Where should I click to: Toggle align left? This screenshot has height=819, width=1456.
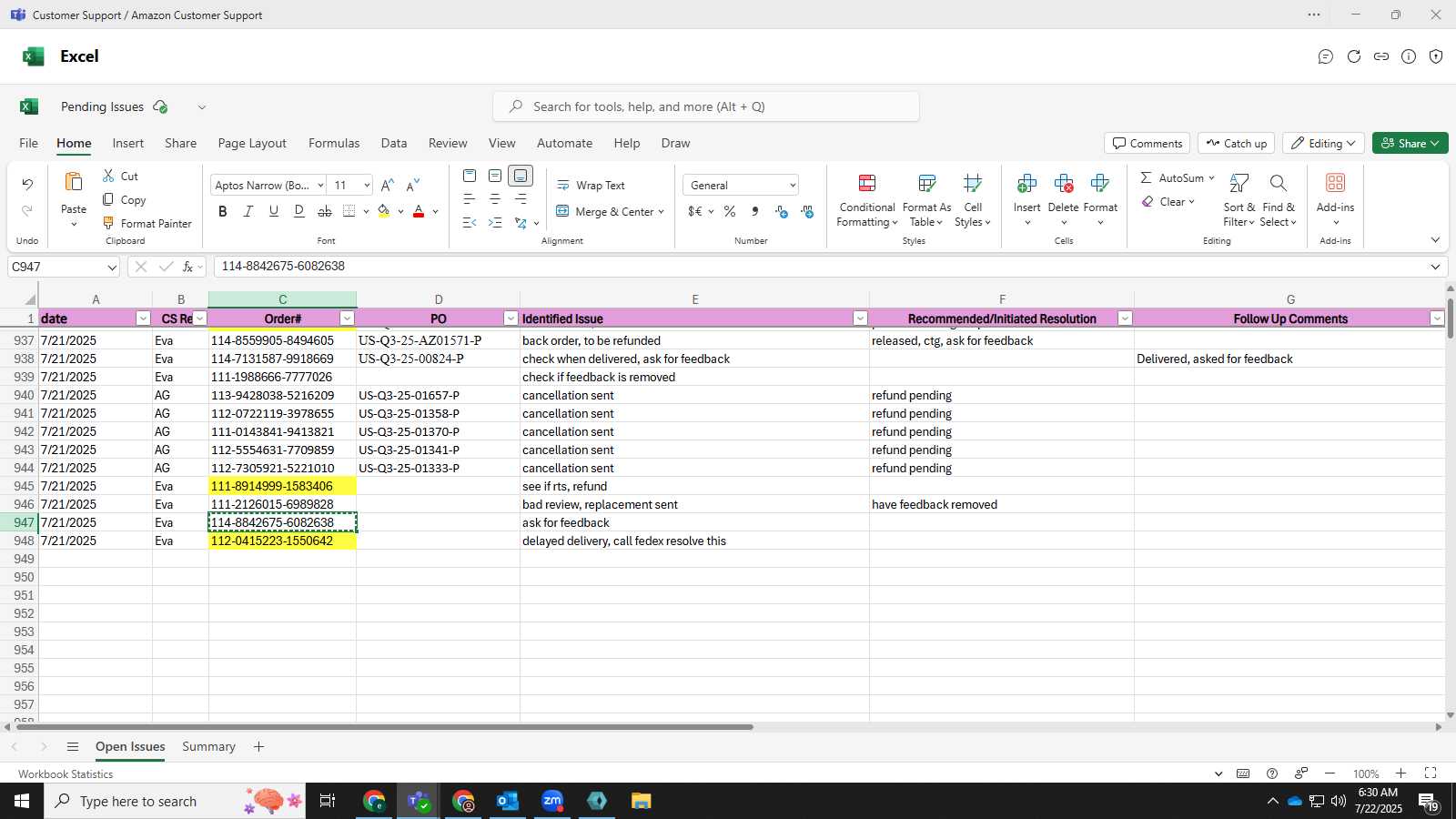[x=470, y=199]
